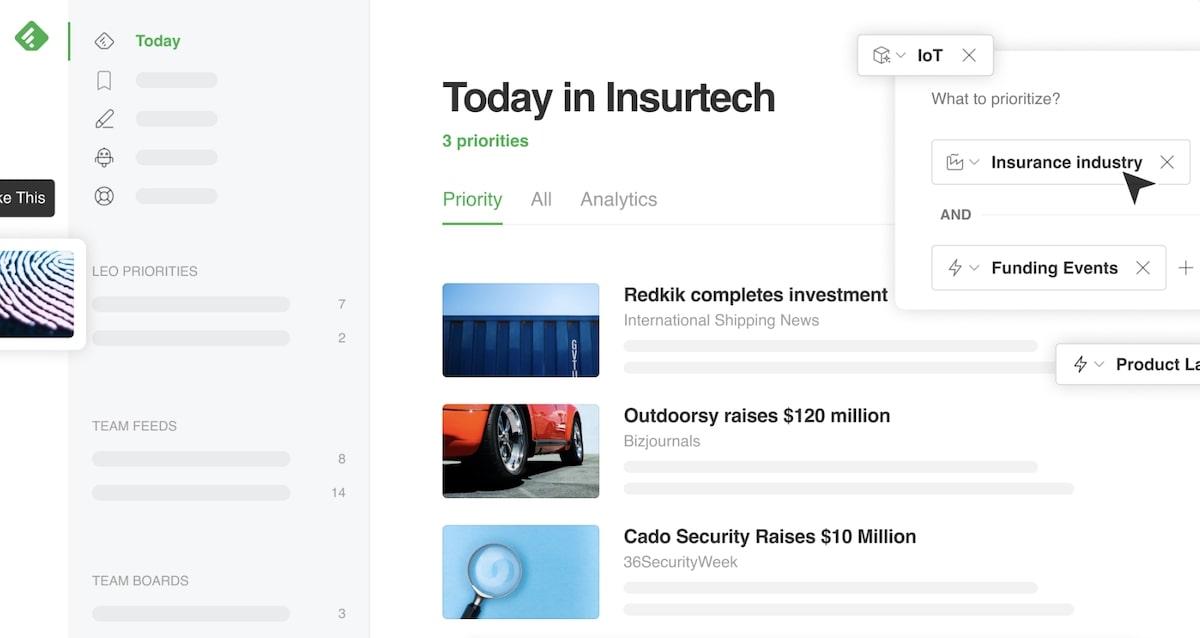The image size is (1200, 638).
Task: Add another priority condition with plus
Action: tap(1185, 268)
